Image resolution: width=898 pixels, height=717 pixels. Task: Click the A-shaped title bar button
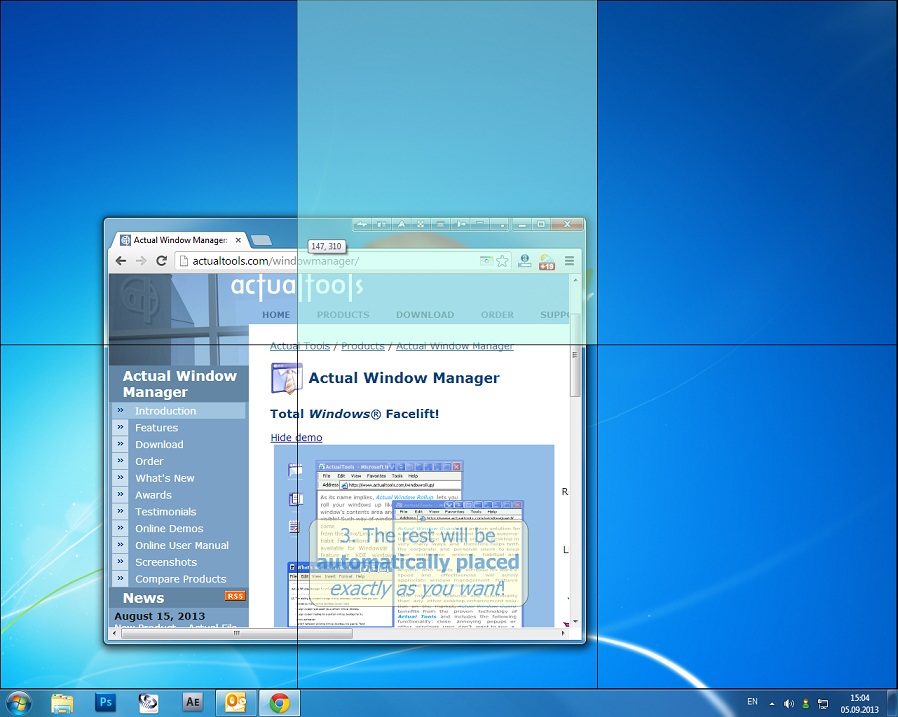tap(401, 224)
